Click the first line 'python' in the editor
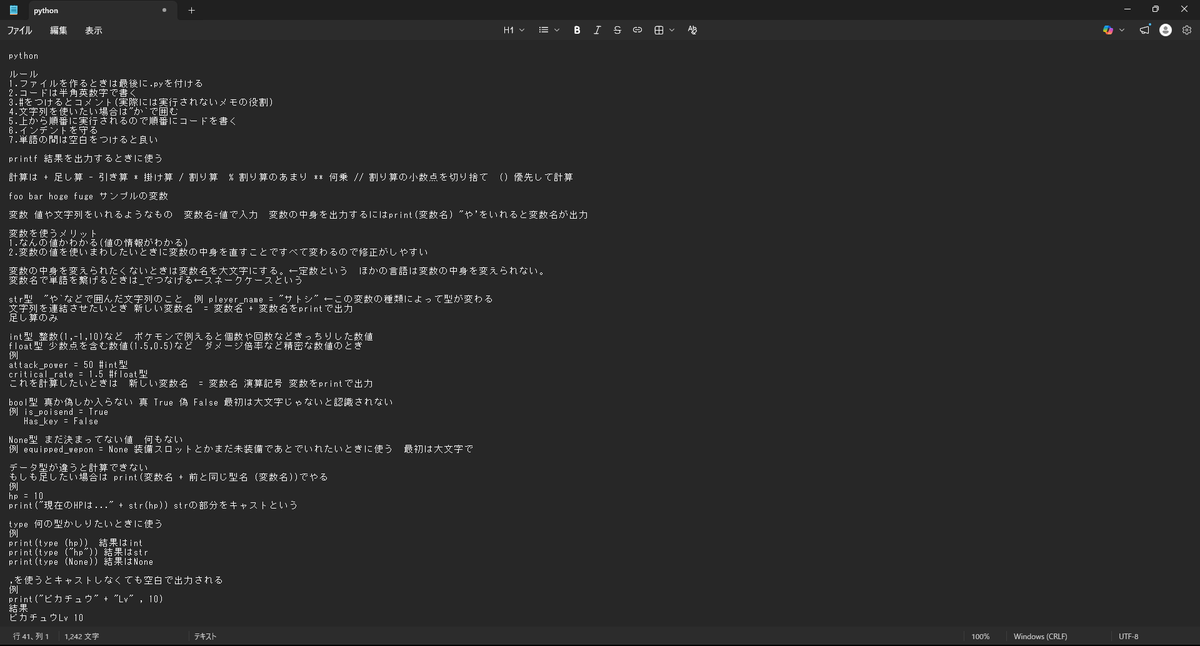 pyautogui.click(x=24, y=56)
